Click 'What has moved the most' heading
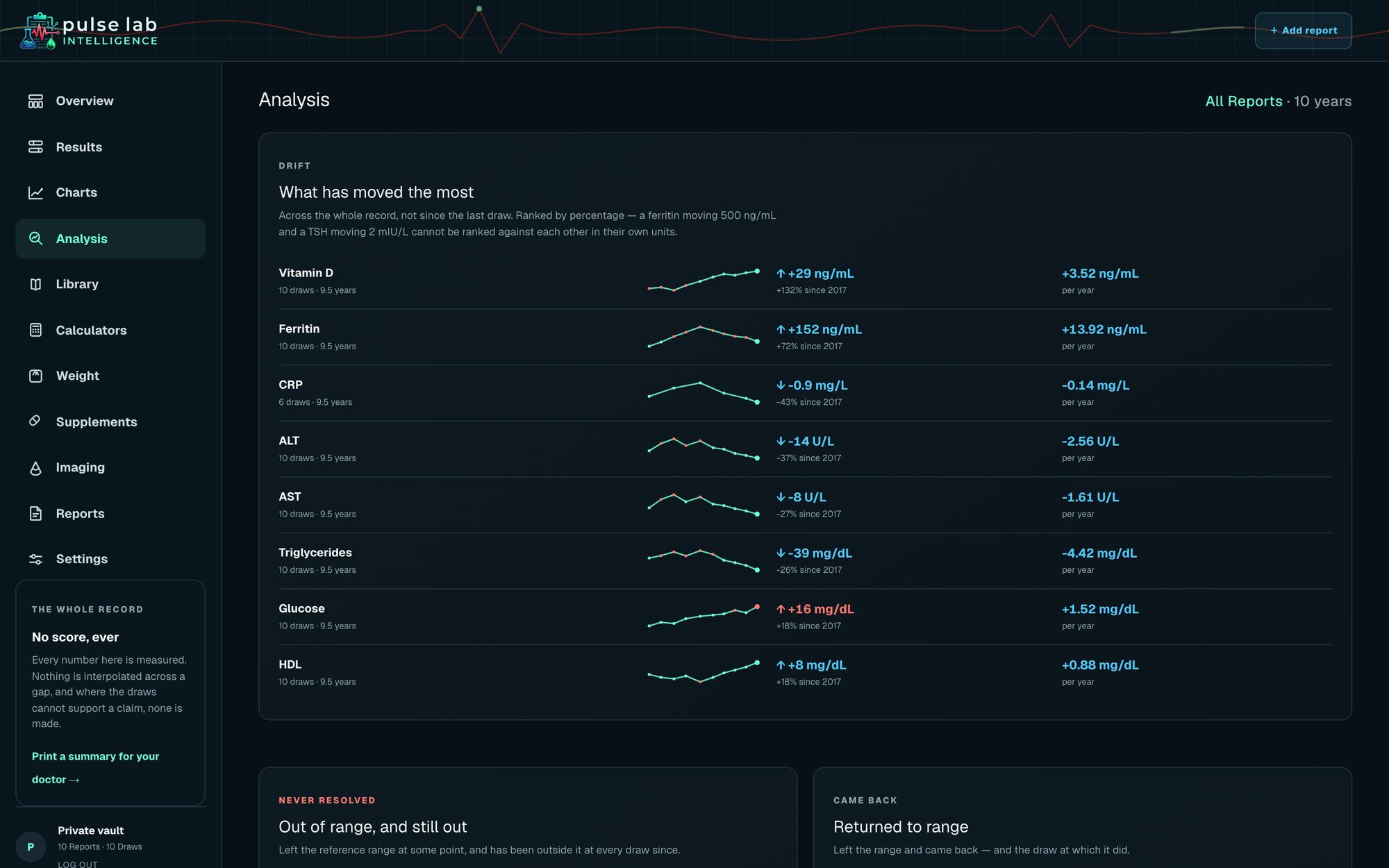Viewport: 1389px width, 868px height. pyautogui.click(x=376, y=192)
